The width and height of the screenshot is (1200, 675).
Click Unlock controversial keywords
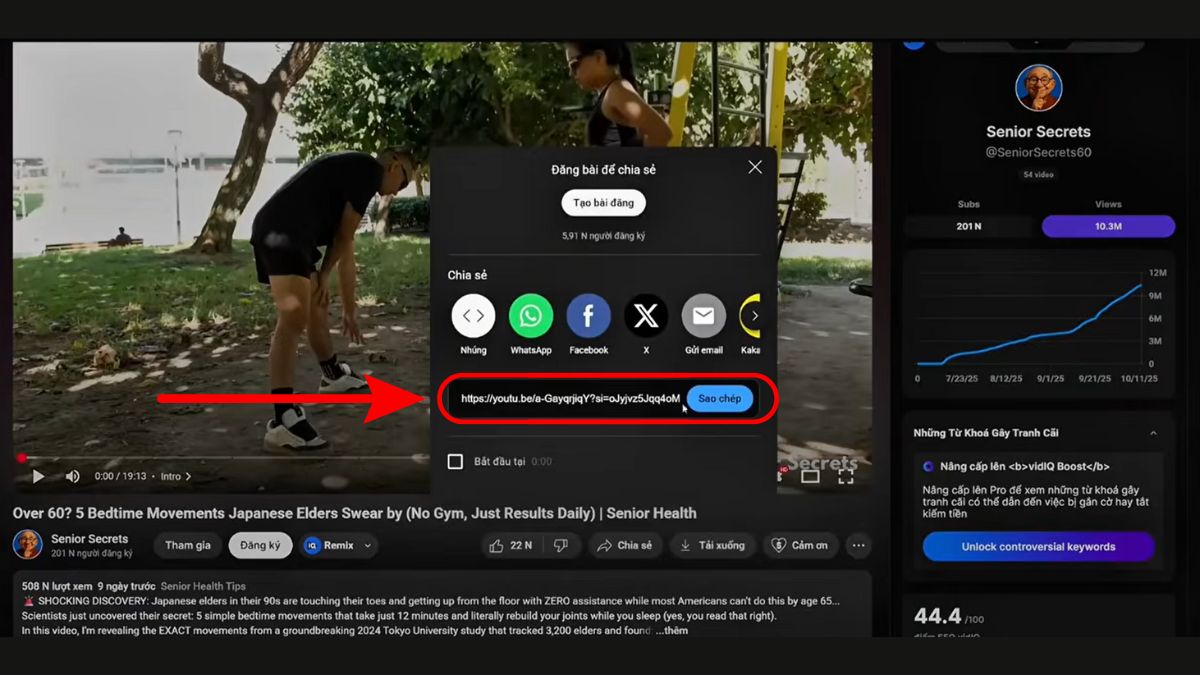pyautogui.click(x=1038, y=546)
